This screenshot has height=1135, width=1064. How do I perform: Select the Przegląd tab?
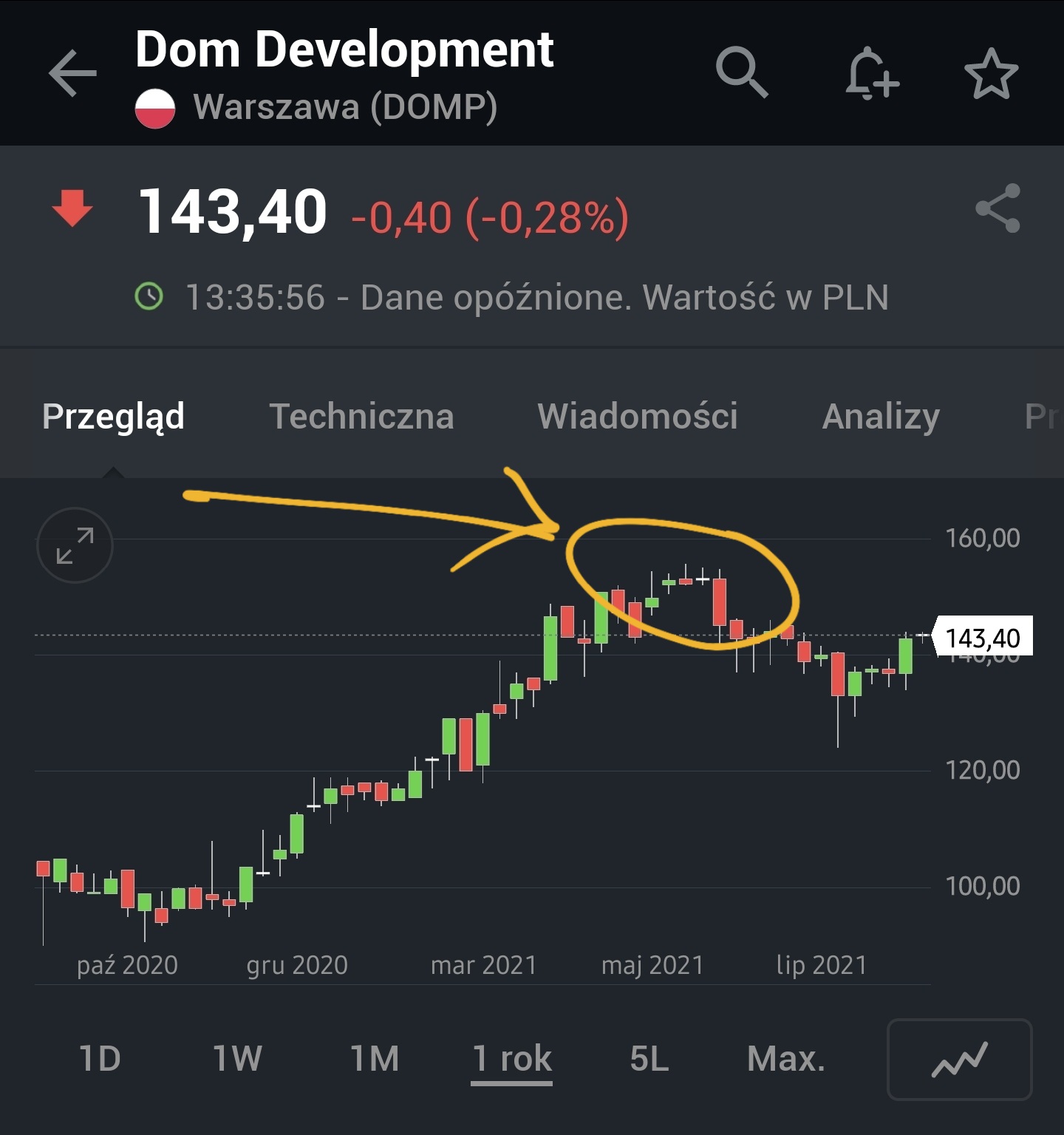(x=113, y=416)
